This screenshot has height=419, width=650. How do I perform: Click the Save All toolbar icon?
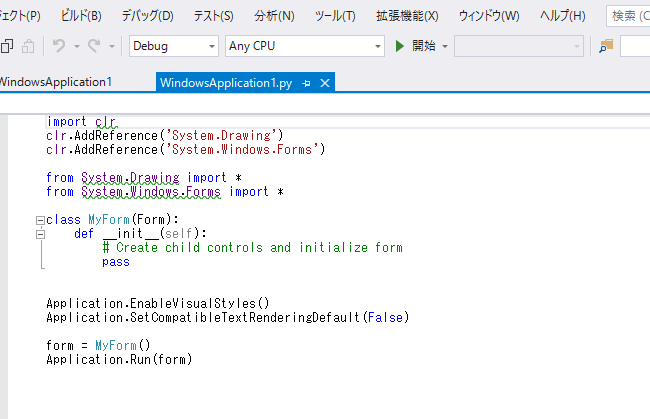8,46
